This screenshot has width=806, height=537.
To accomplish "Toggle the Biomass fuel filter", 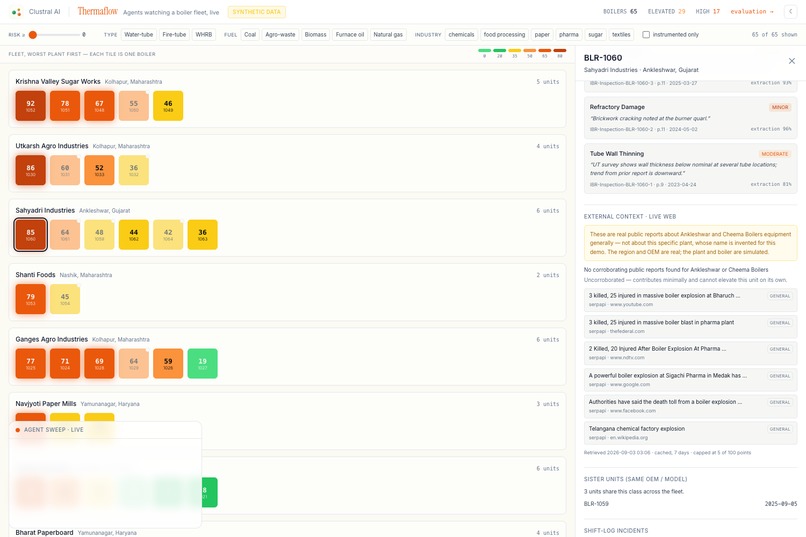I will point(316,34).
